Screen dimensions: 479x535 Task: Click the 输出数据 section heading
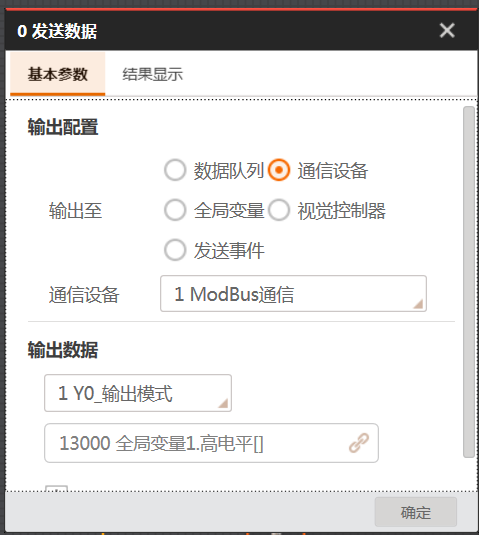63,350
